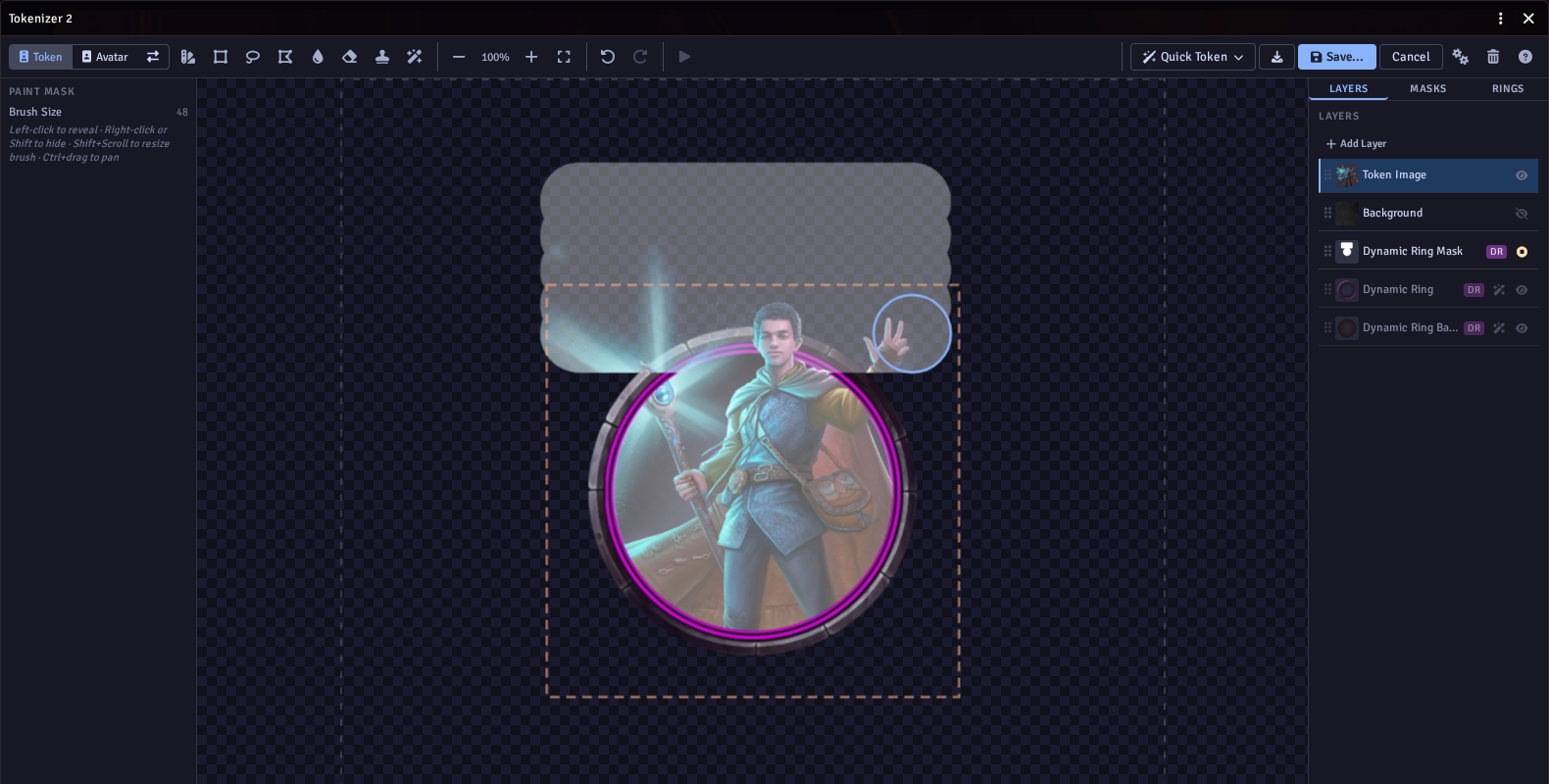Switch to the RINGS tab
Screen dimensions: 1549x784
click(1508, 89)
